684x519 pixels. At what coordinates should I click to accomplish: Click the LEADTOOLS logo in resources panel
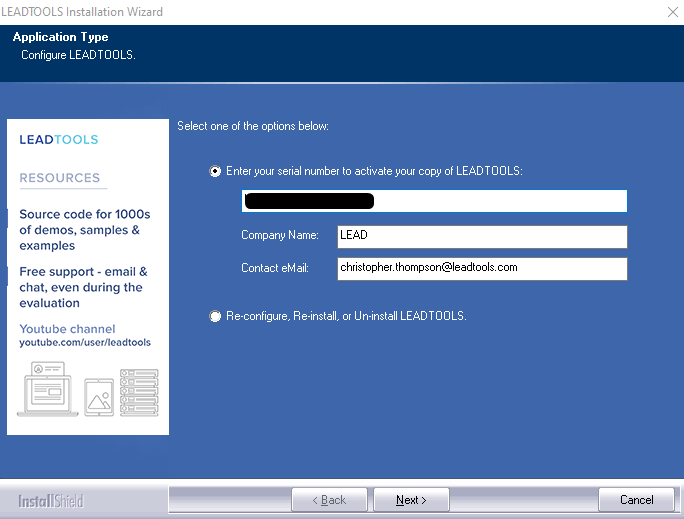point(59,140)
